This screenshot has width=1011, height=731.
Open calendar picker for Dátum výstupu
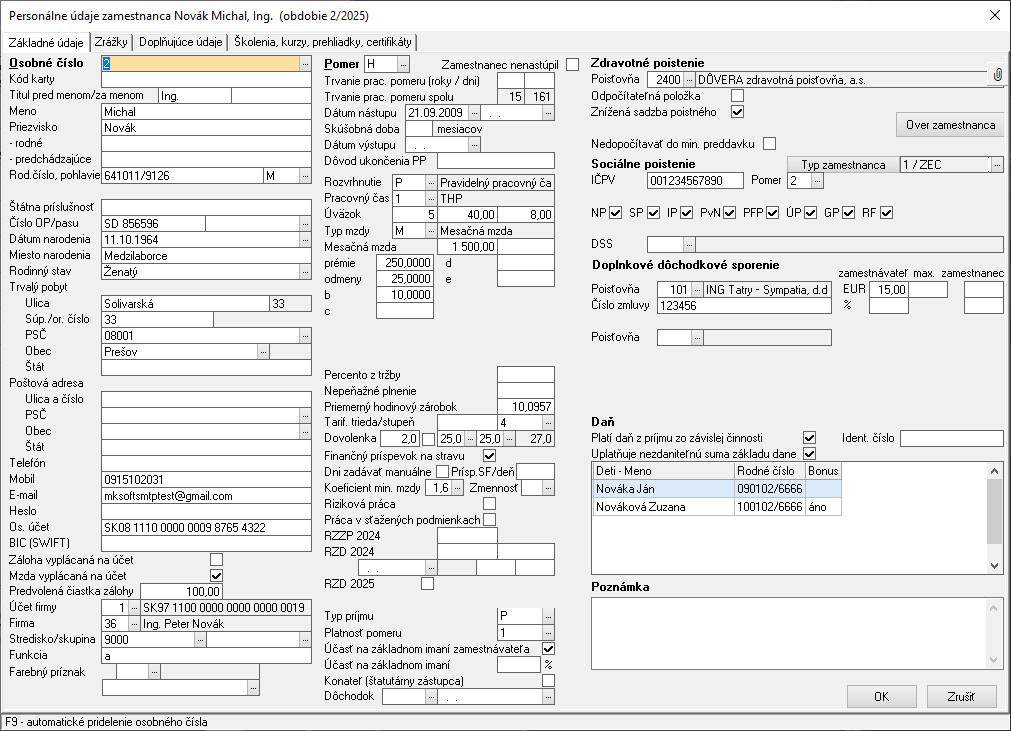coord(475,145)
